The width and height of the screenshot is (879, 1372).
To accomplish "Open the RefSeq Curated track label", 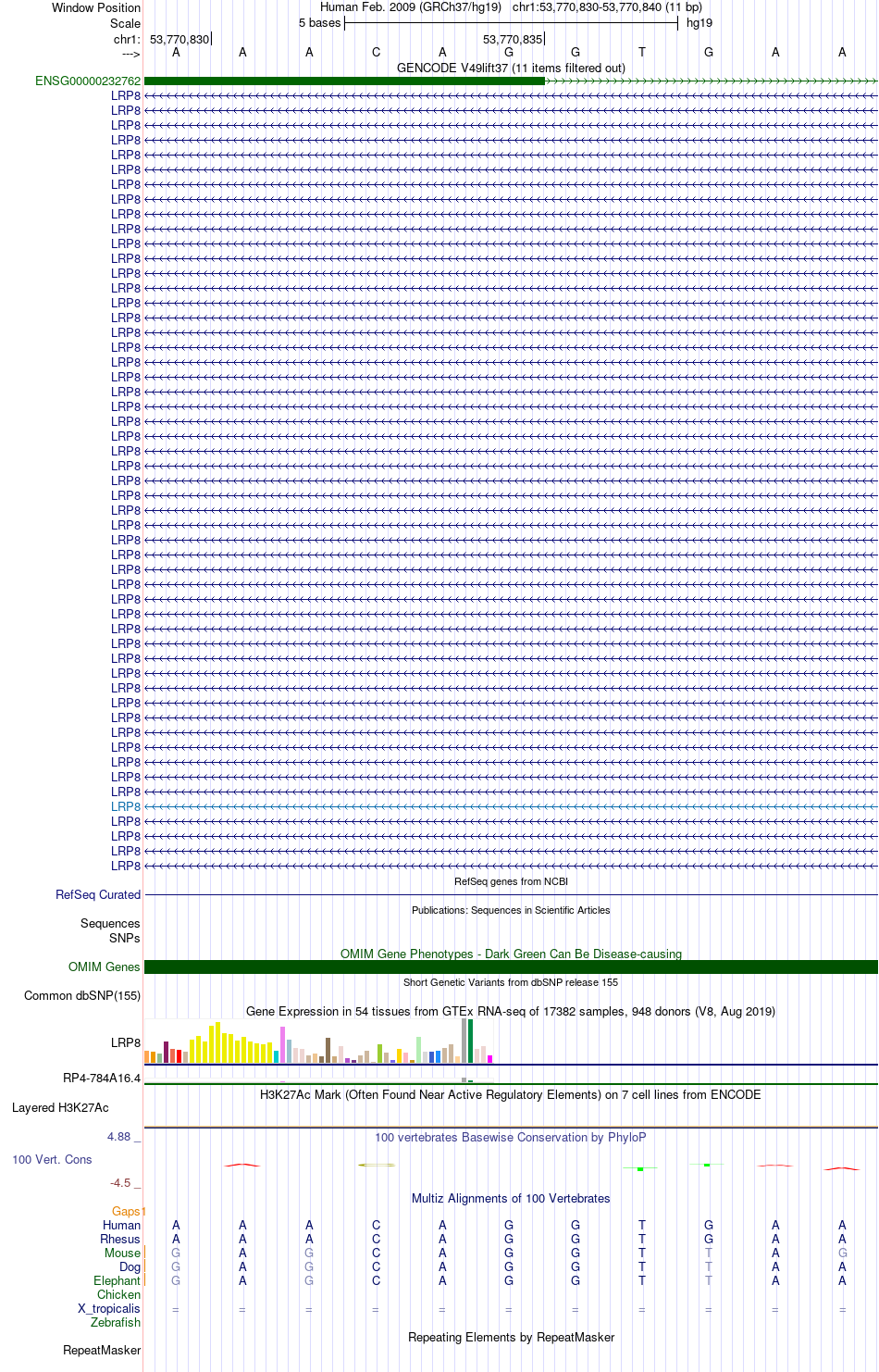I will point(98,895).
